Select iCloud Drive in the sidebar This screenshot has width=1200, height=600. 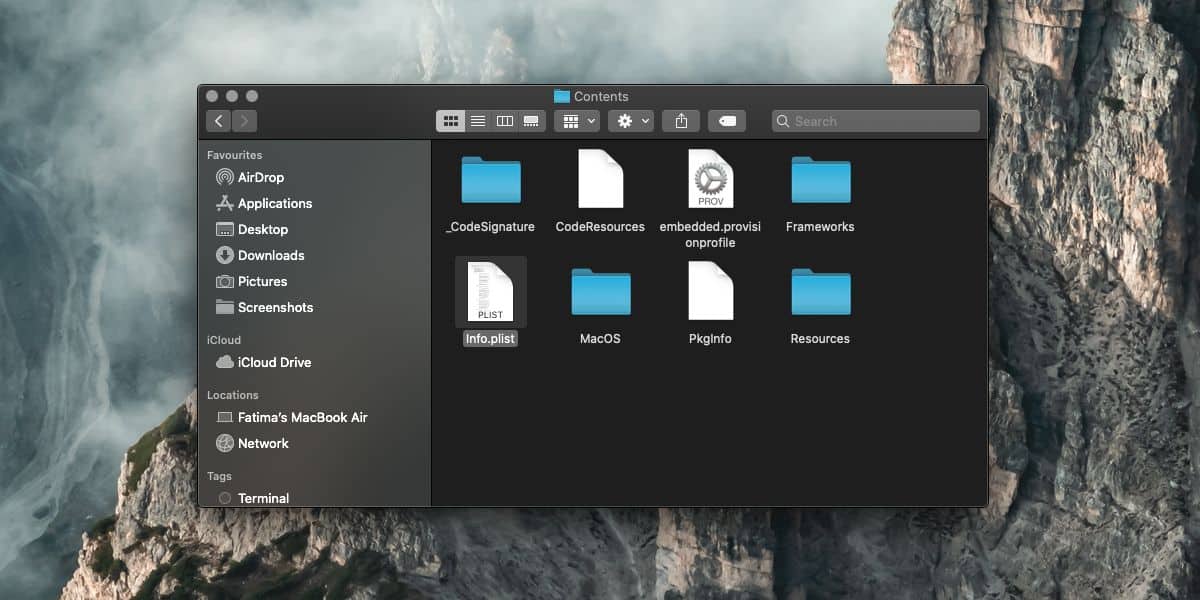pos(263,362)
